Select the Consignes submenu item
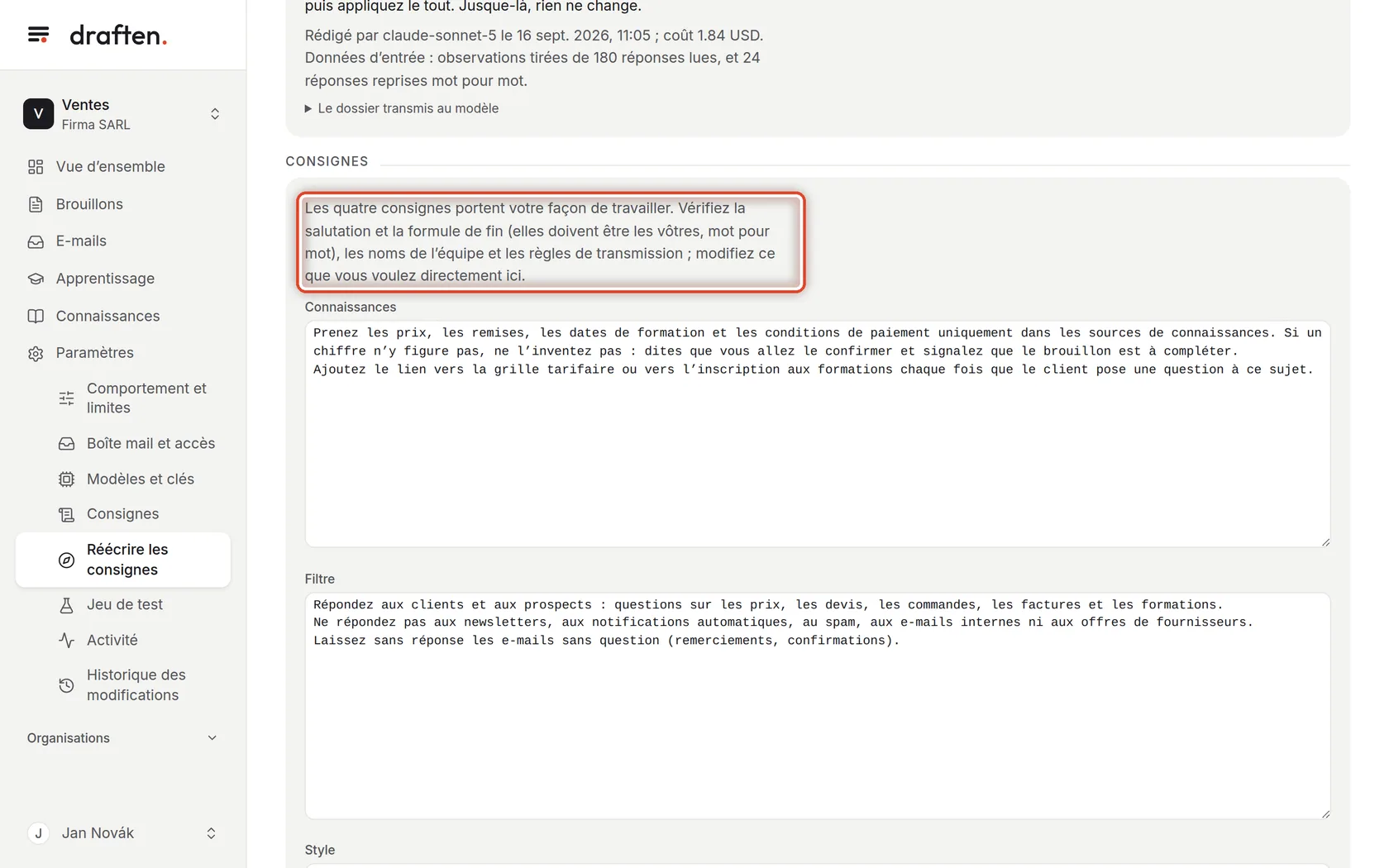Image resolution: width=1389 pixels, height=868 pixels. coord(122,514)
